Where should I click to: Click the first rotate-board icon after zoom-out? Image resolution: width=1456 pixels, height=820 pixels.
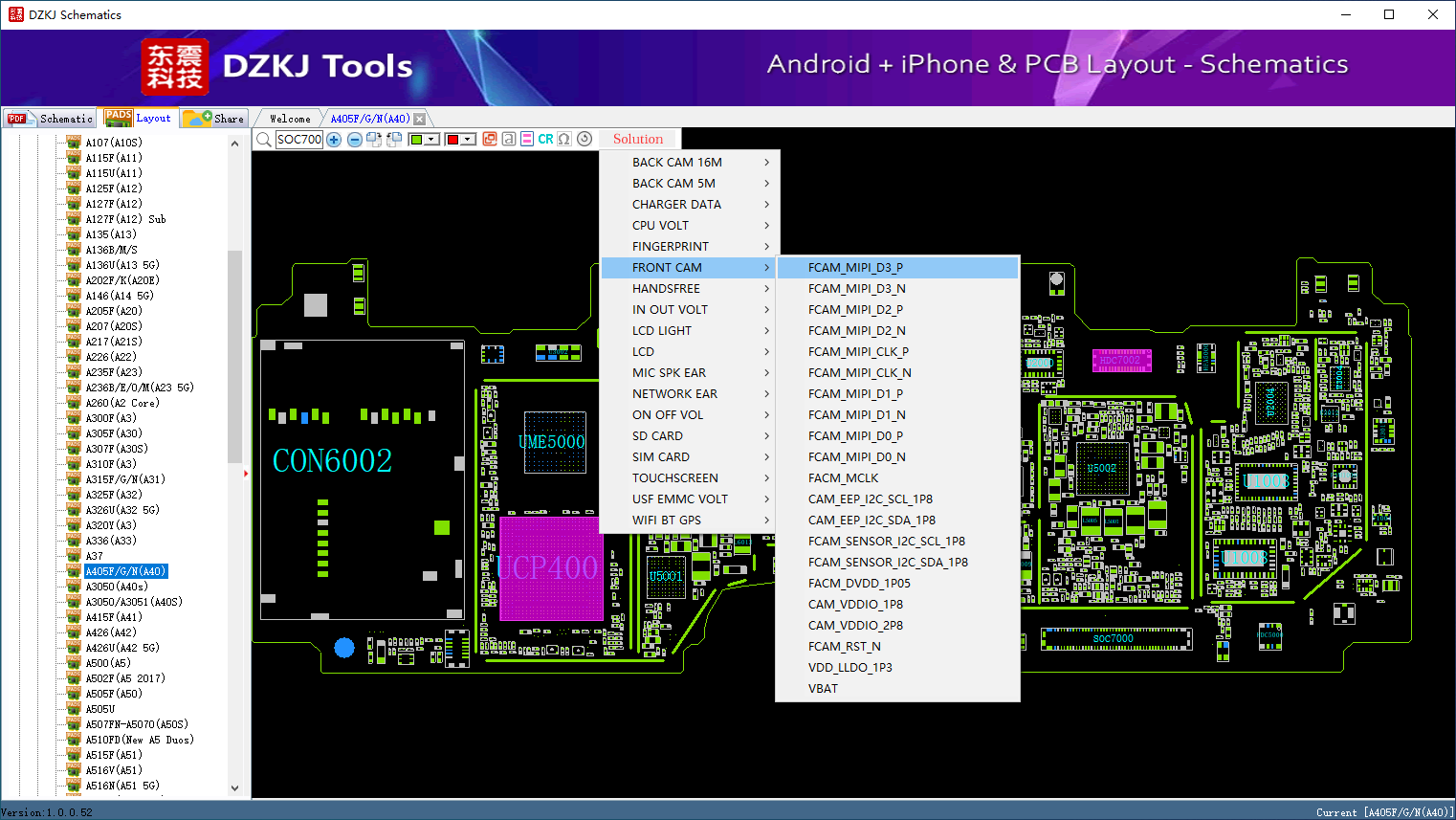coord(374,140)
